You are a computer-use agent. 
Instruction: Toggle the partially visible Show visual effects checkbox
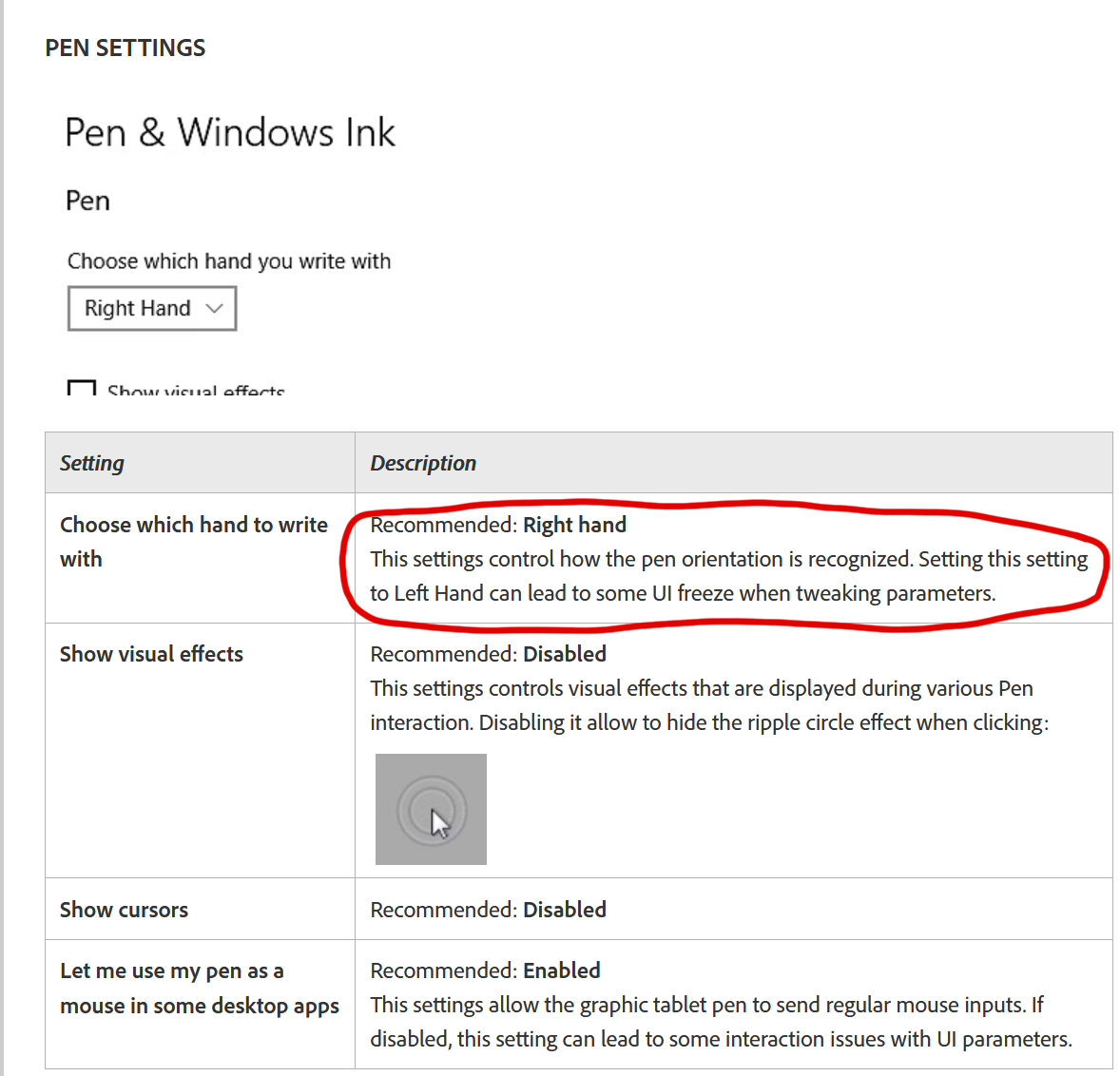(82, 388)
